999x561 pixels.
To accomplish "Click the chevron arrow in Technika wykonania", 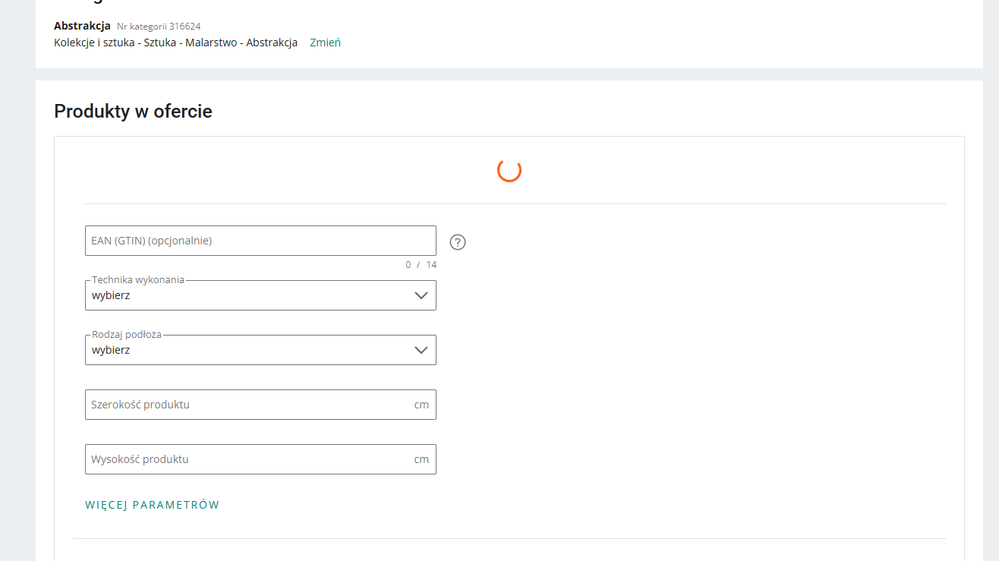I will coord(421,296).
